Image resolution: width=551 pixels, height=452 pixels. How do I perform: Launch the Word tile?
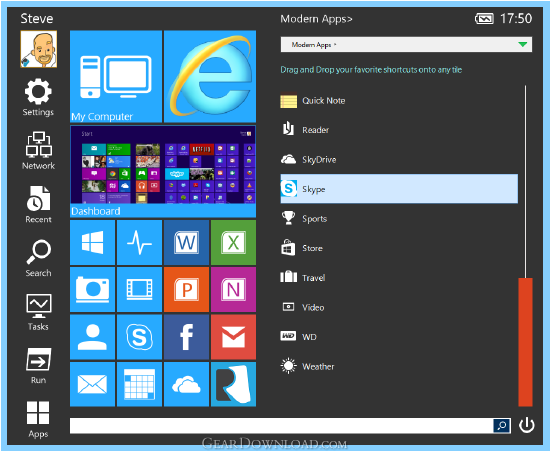186,243
